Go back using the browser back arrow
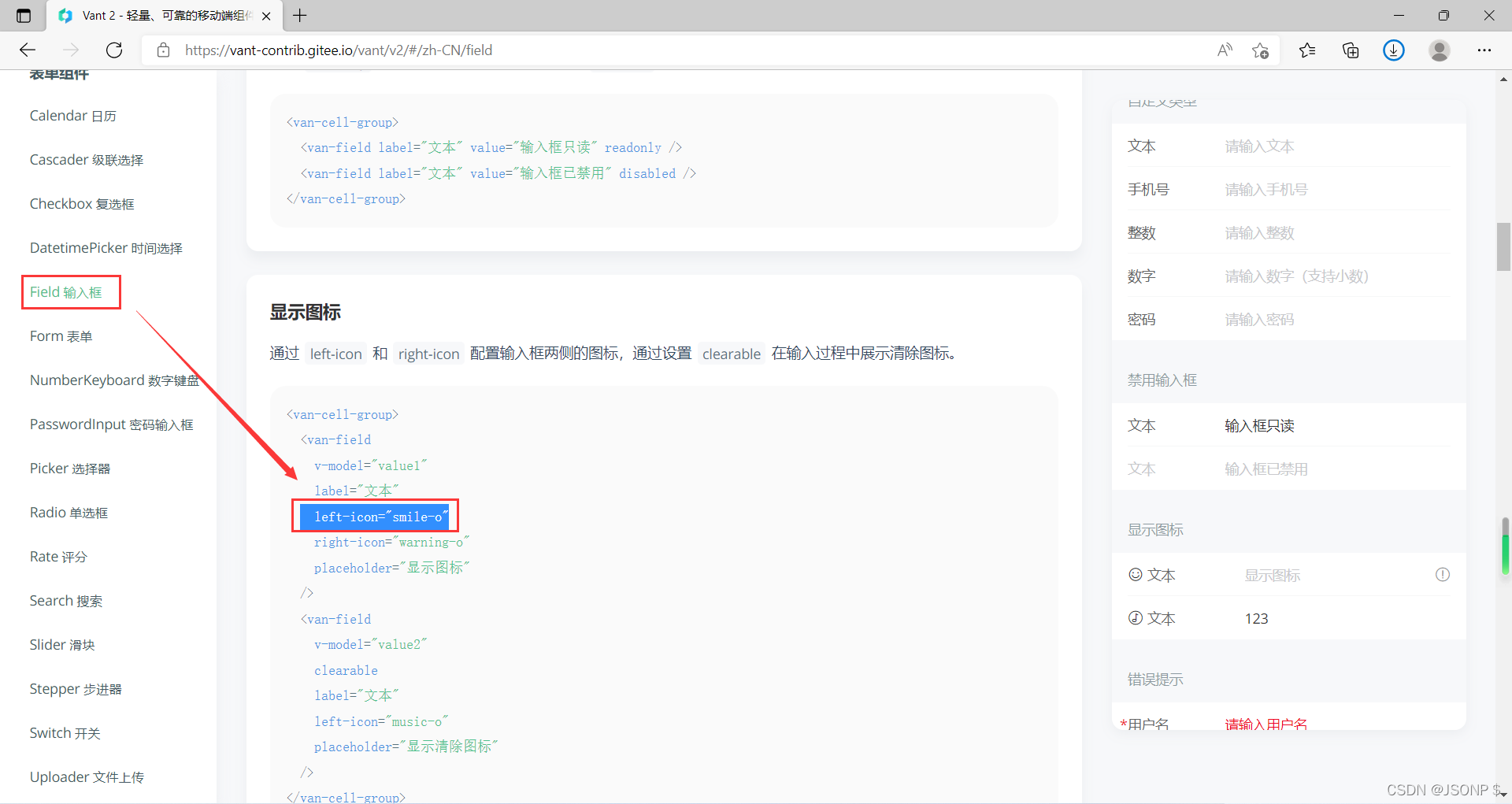 pyautogui.click(x=28, y=50)
